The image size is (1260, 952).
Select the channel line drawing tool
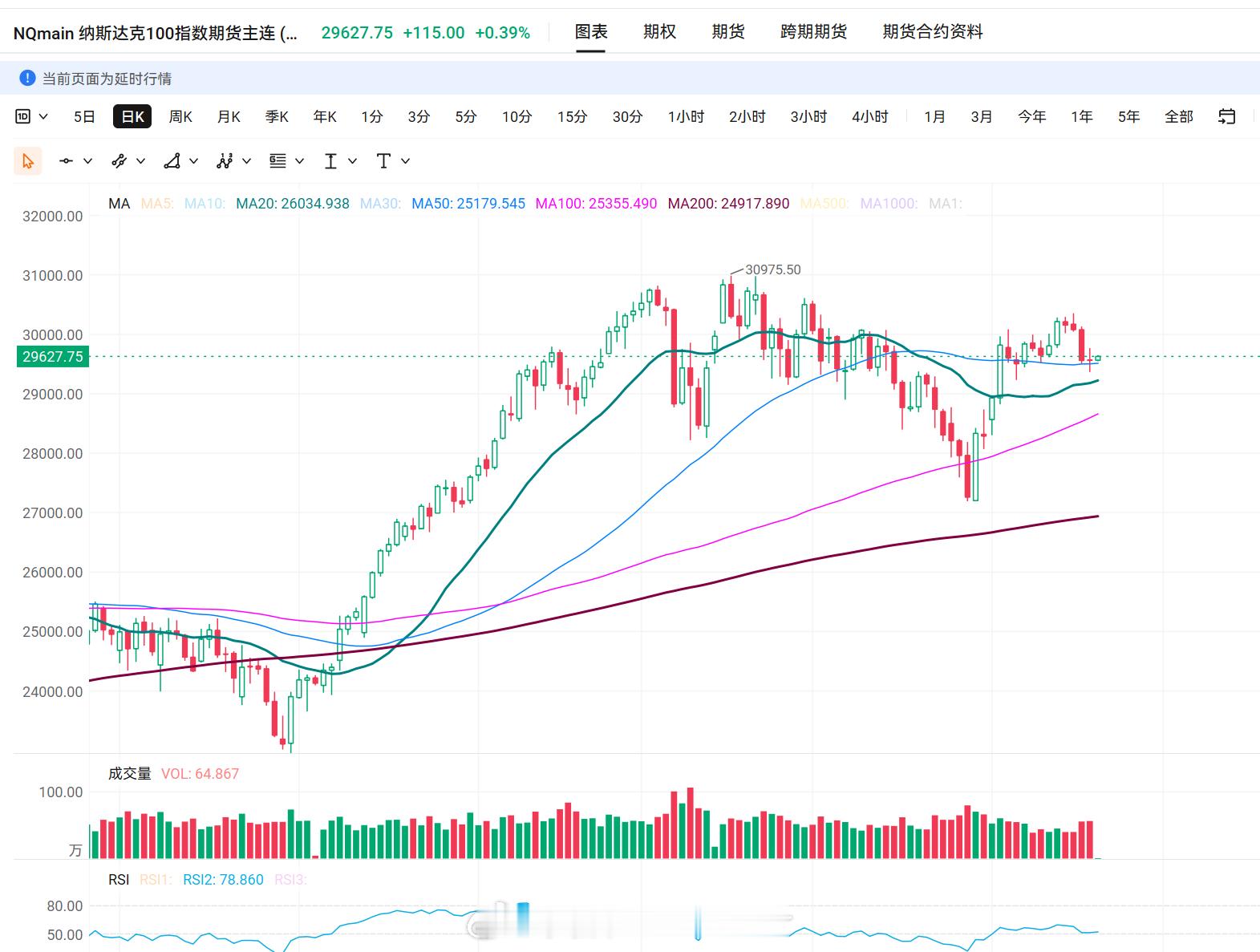pos(119,161)
